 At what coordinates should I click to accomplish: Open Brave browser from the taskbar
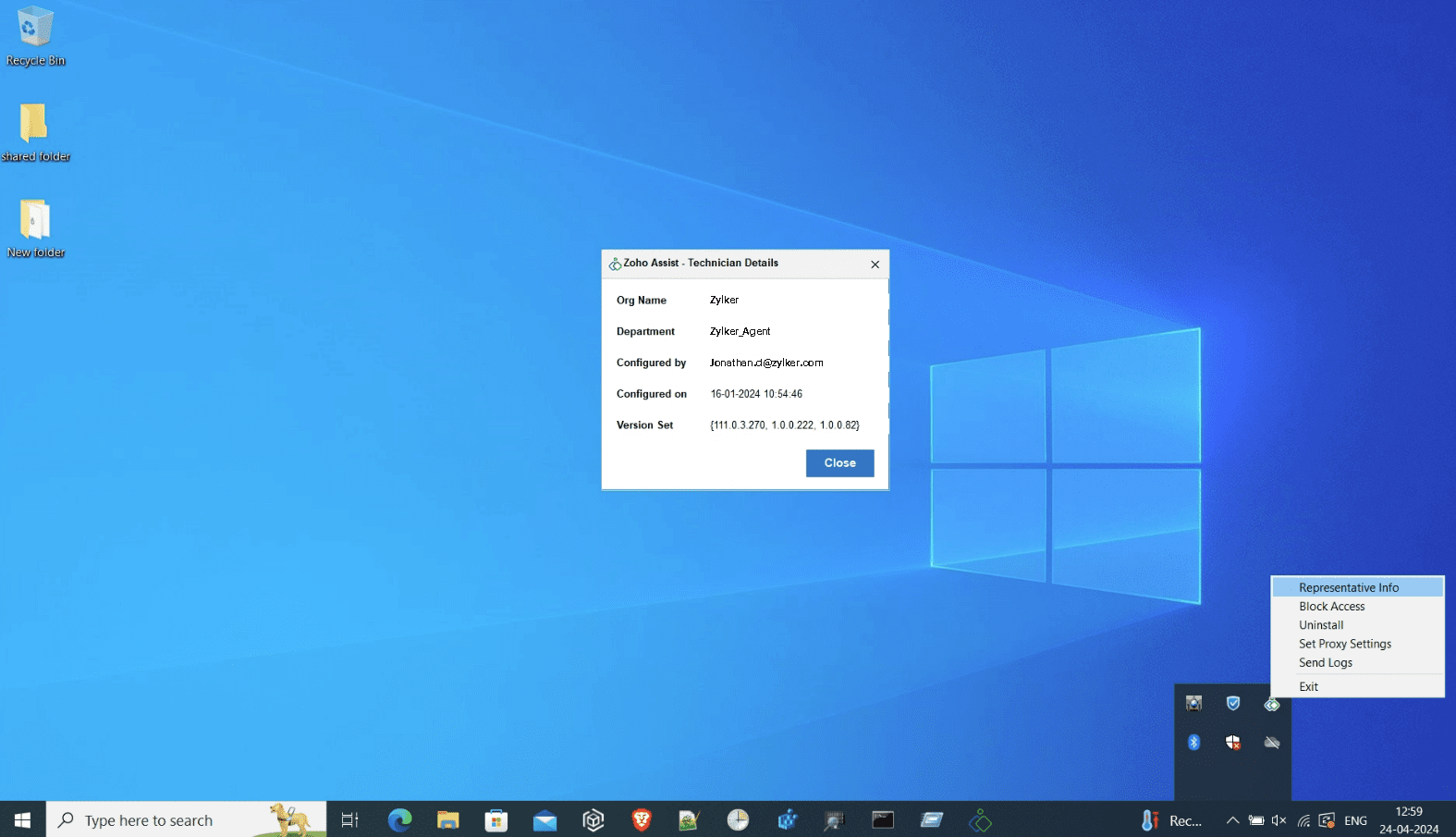(x=642, y=820)
